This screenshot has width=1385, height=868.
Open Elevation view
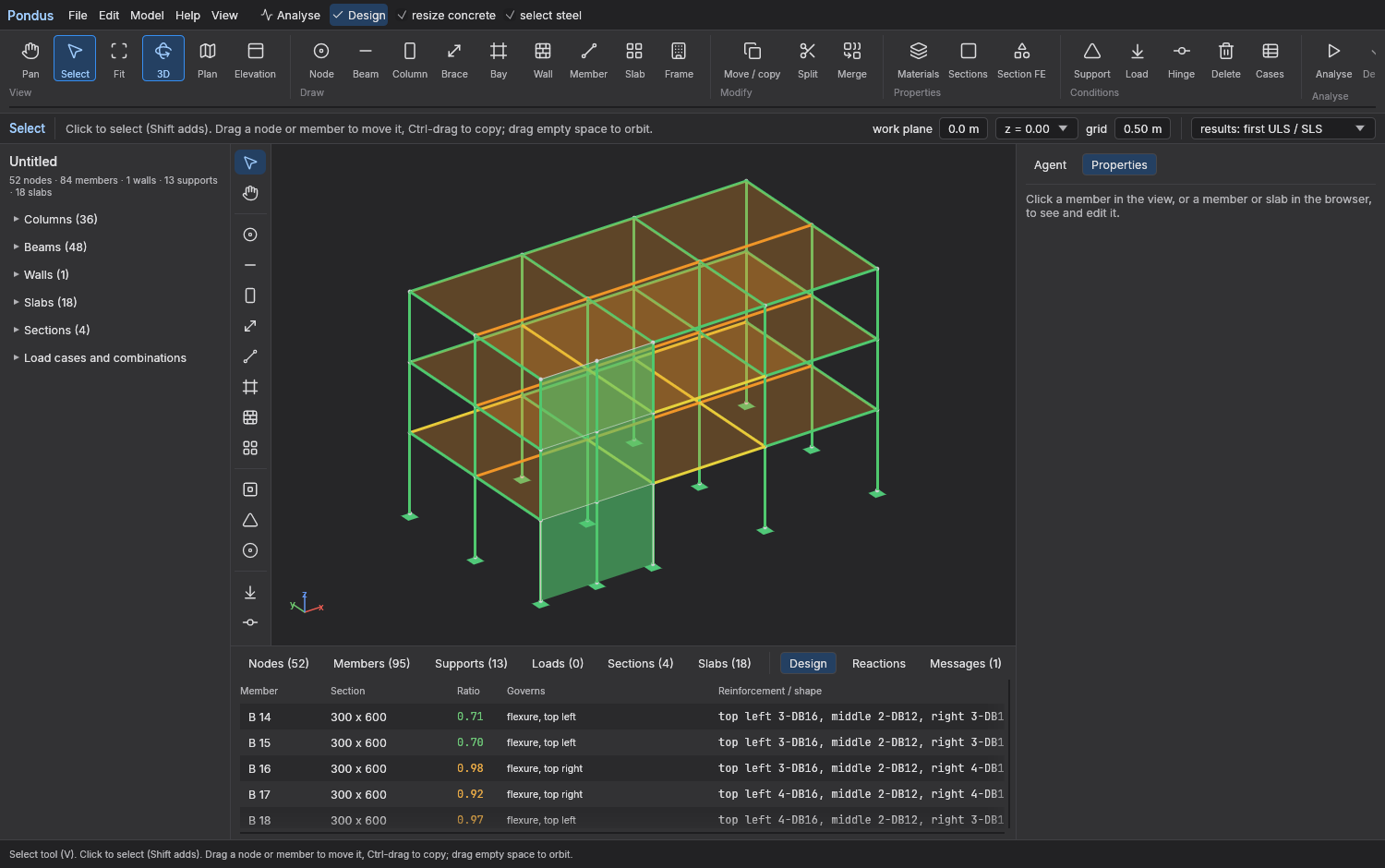click(x=255, y=58)
